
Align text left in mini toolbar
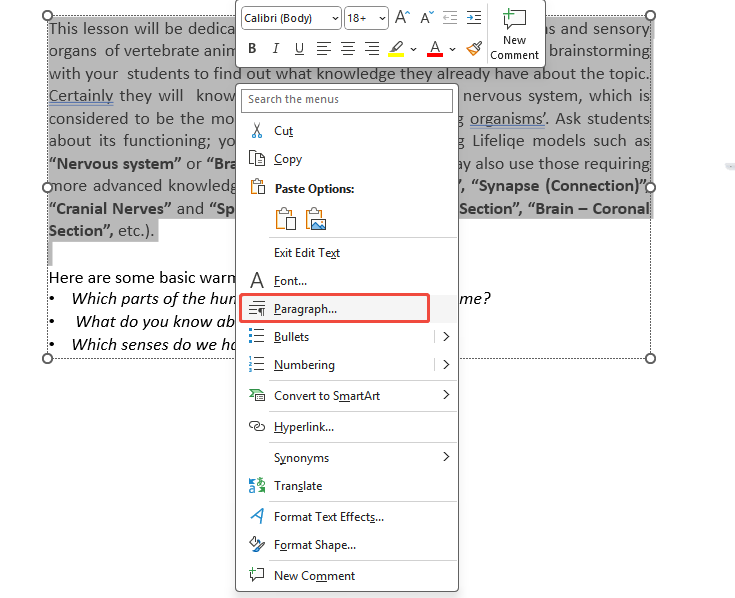click(323, 48)
